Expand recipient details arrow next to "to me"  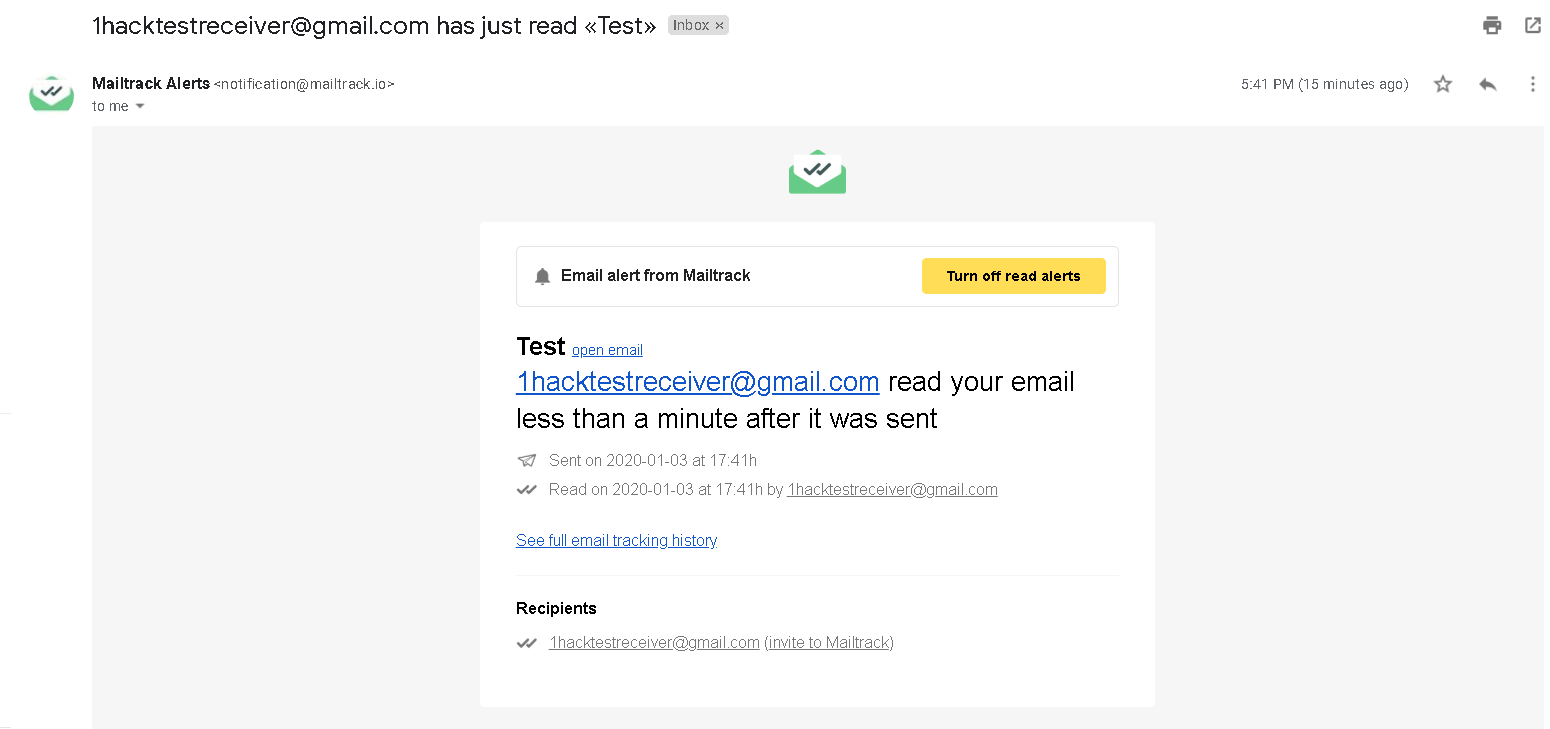click(x=140, y=107)
